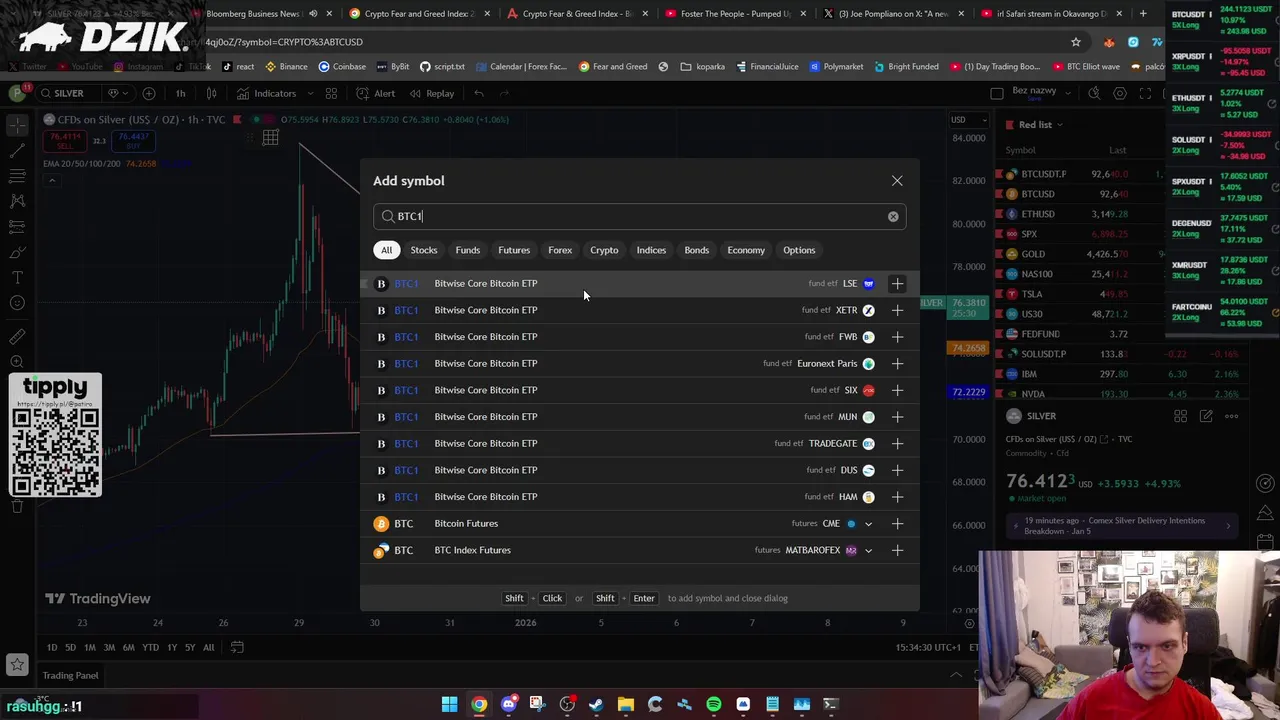The image size is (1280, 720).
Task: Select Bitcoin Futures result row
Action: point(640,524)
